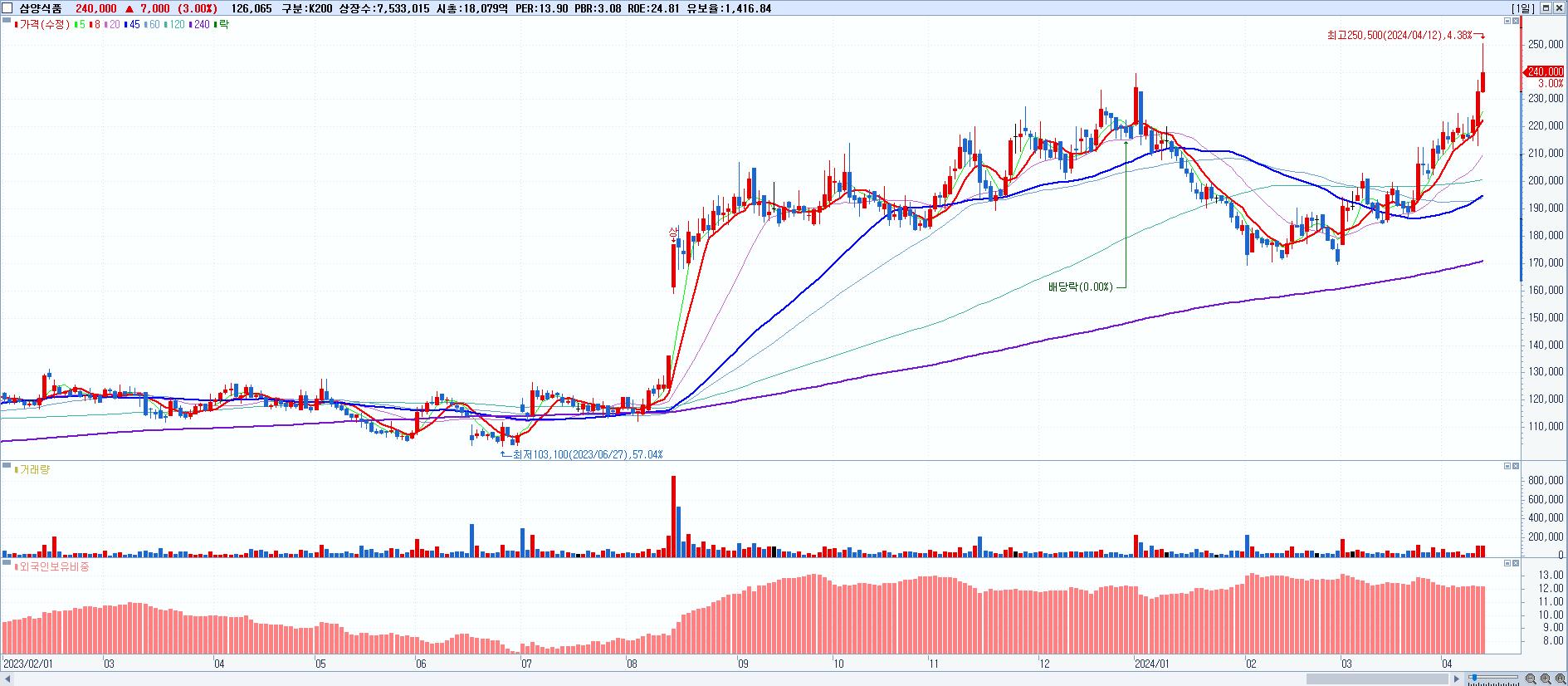Click the 상장수:7,533,015 value
Viewport: 1568px width, 686px height.
click(x=385, y=8)
